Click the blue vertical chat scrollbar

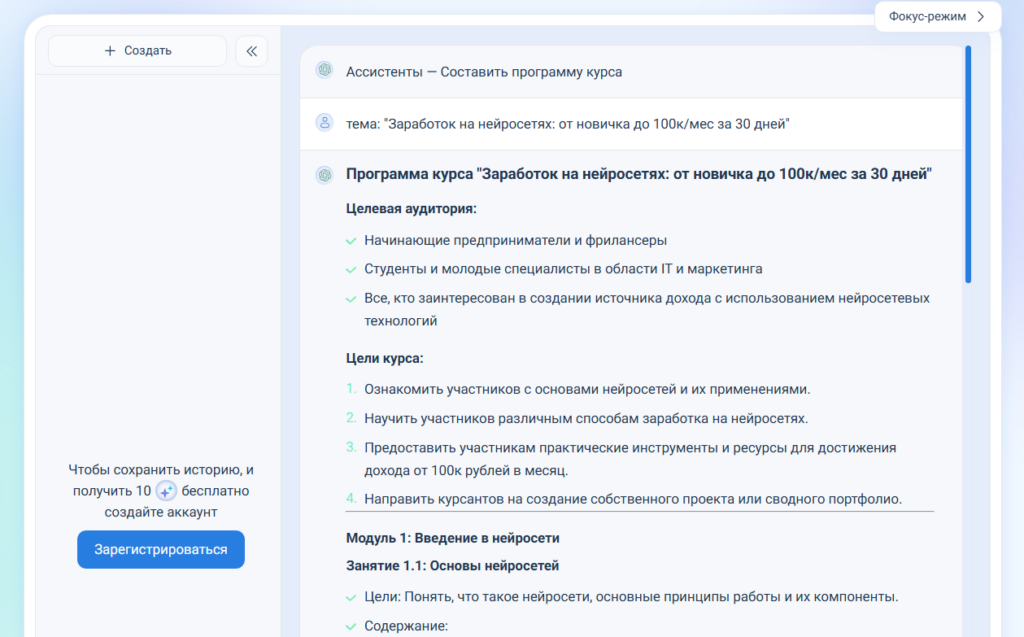(968, 164)
